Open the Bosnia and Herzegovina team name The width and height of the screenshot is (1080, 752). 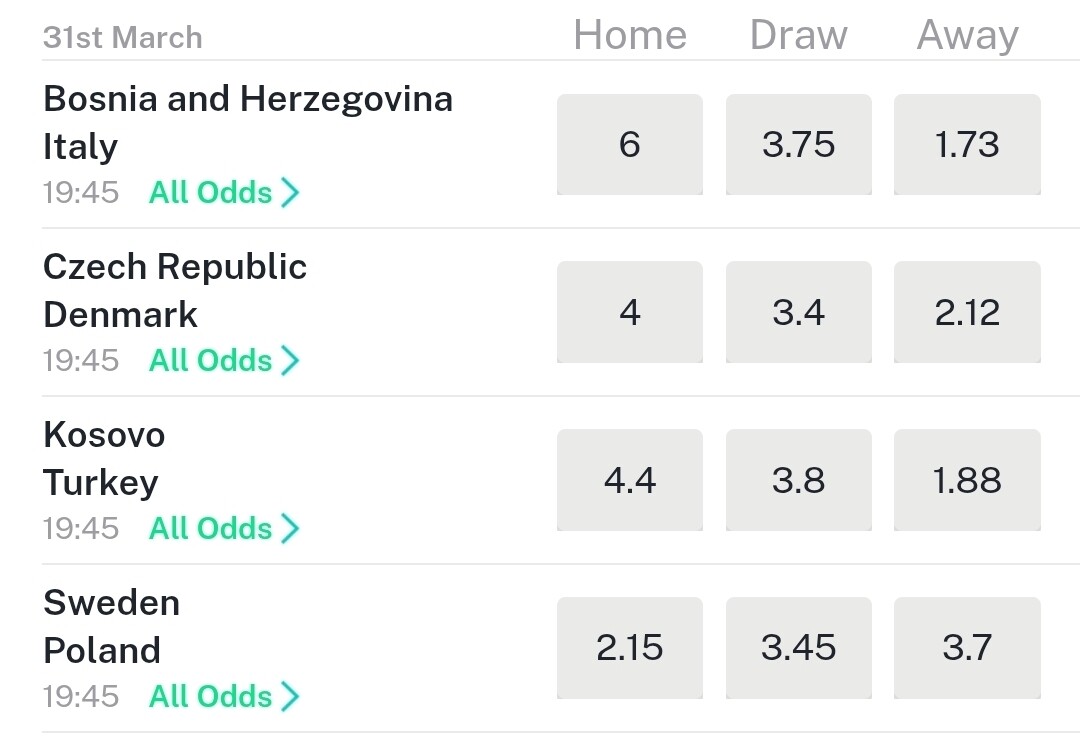(248, 99)
